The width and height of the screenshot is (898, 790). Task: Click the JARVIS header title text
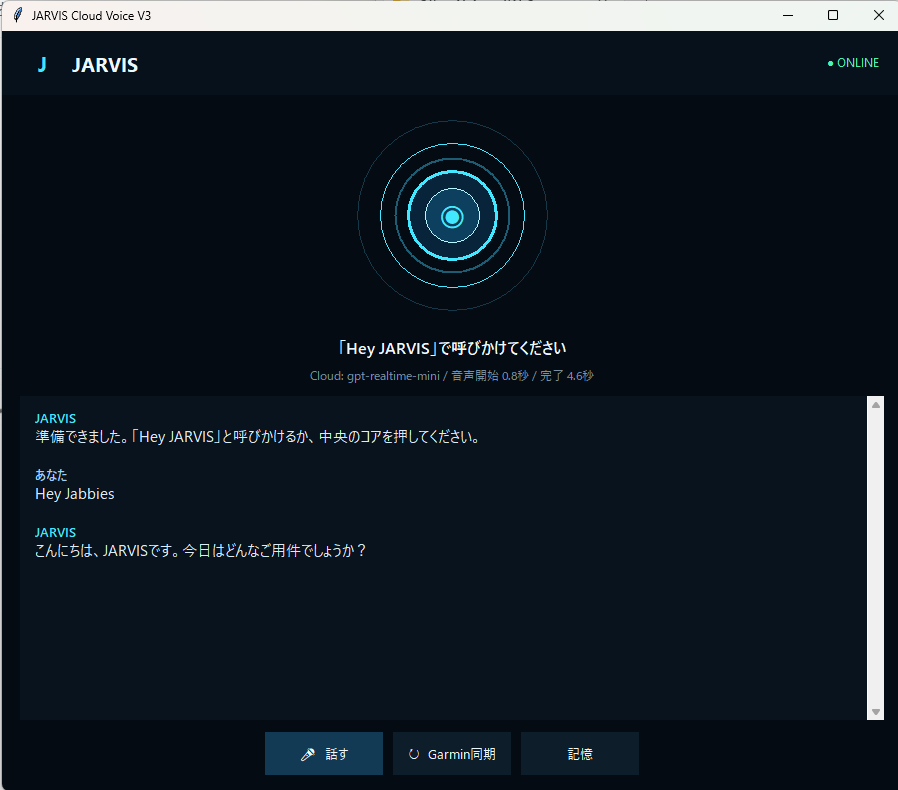click(x=105, y=65)
